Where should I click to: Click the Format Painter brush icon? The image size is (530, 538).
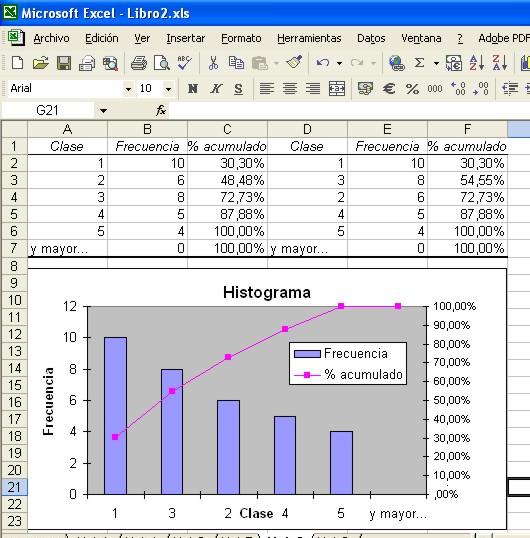tap(294, 62)
